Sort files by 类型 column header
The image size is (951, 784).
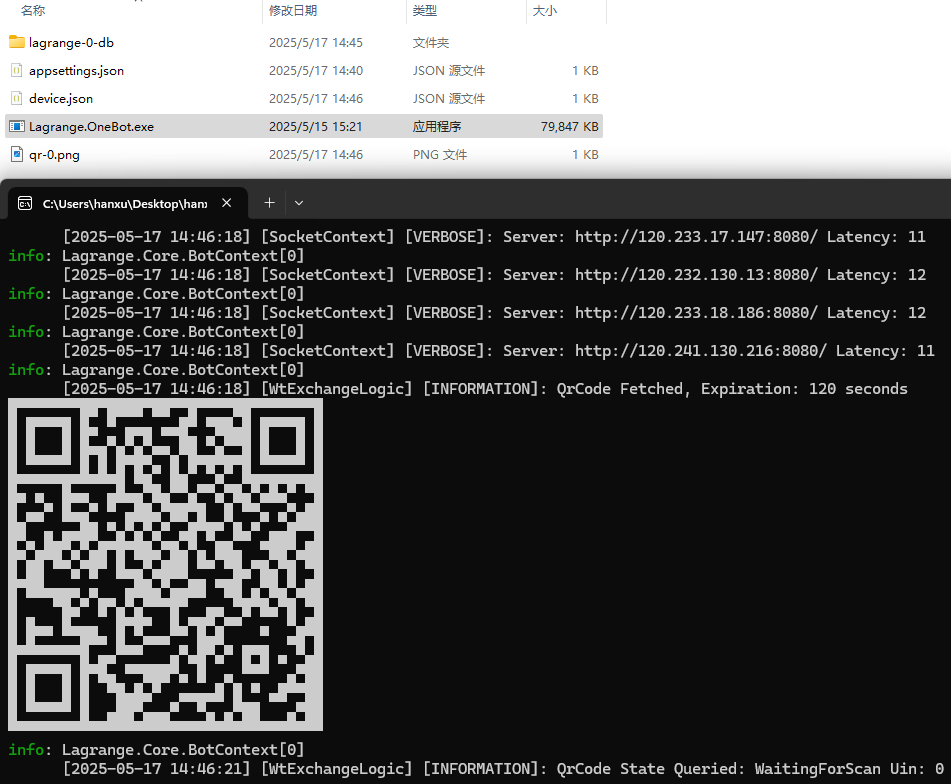tap(425, 10)
